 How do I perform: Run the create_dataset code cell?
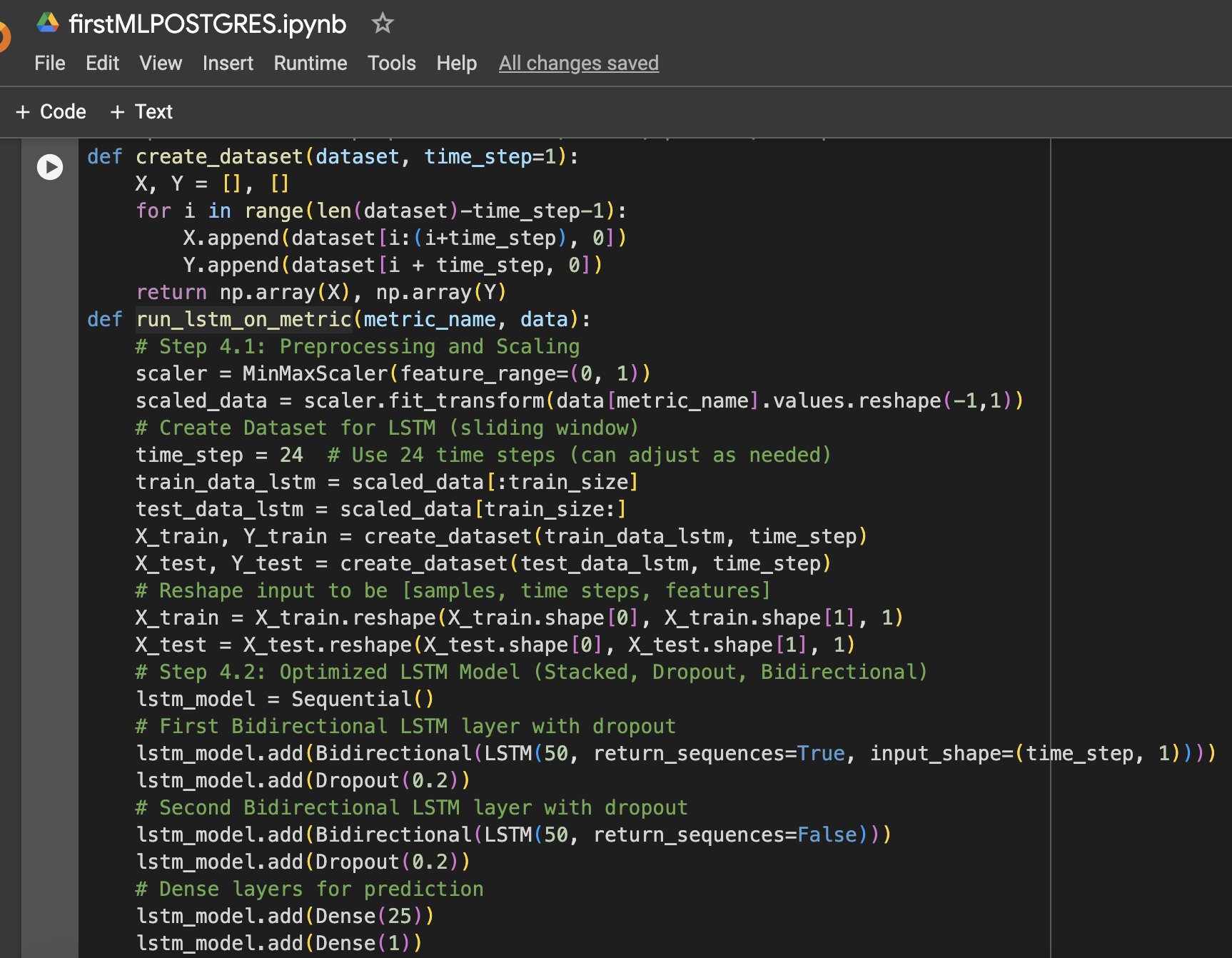[49, 166]
